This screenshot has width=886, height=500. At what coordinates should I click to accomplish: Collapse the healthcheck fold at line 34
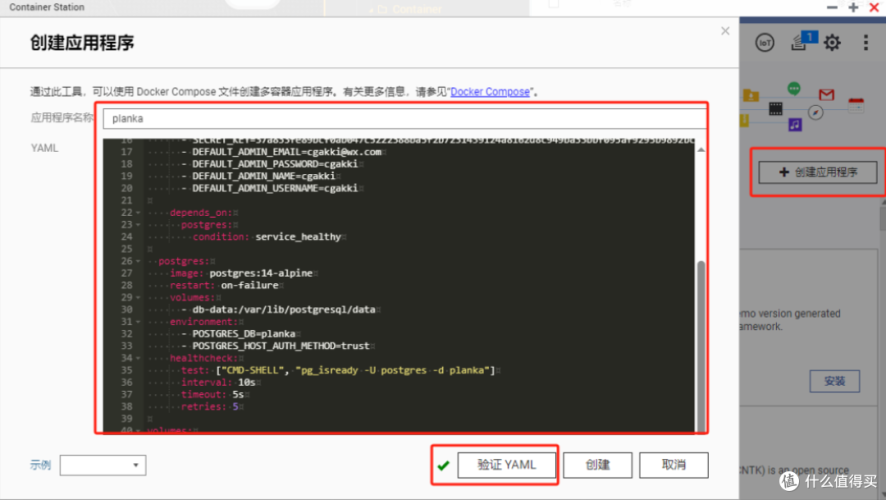pos(138,358)
